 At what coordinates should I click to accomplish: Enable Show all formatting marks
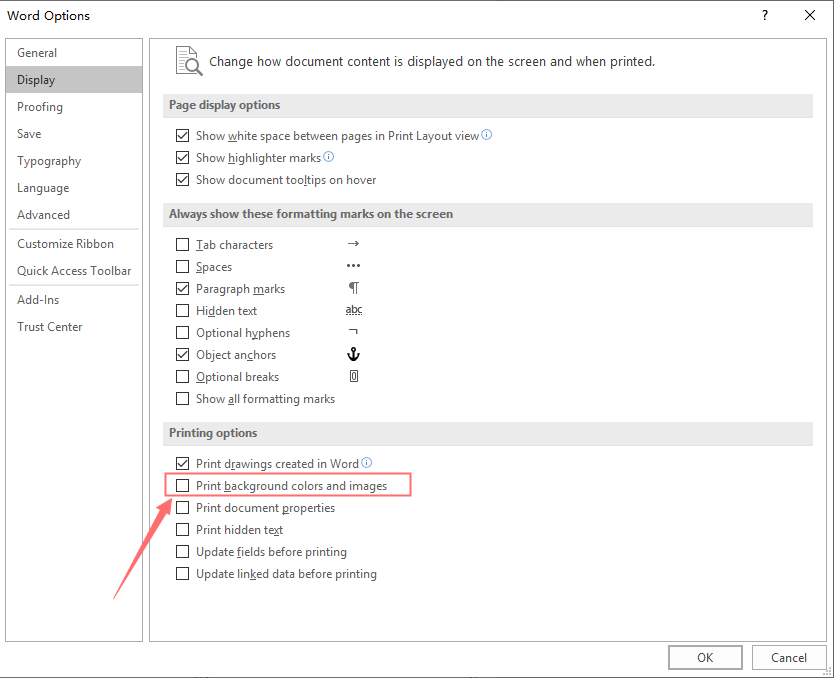pos(182,398)
